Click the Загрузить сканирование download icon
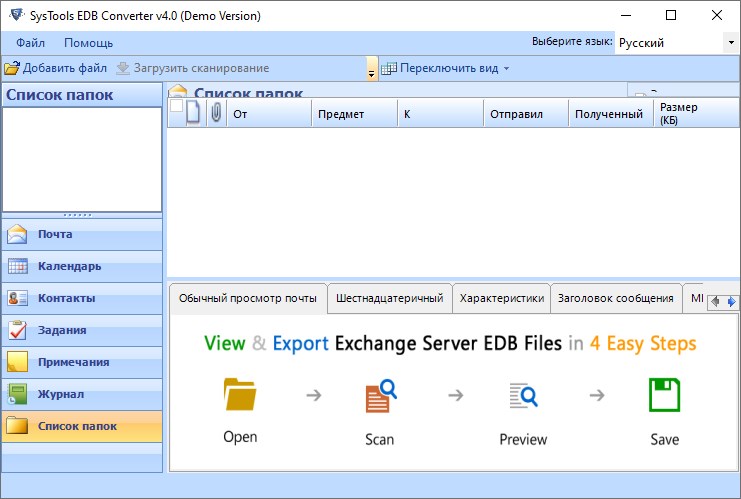This screenshot has width=741, height=499. click(123, 68)
